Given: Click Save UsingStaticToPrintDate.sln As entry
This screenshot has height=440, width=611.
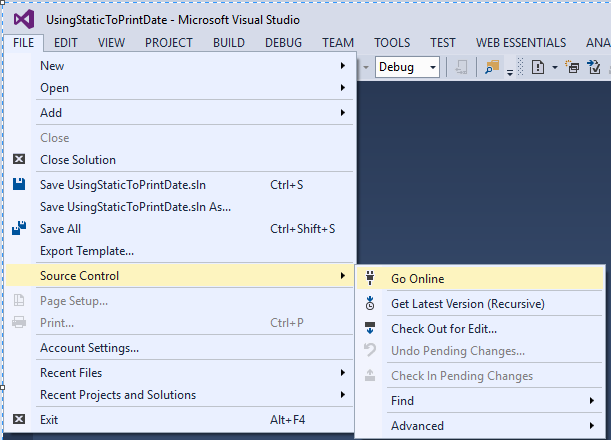Looking at the screenshot, I should pyautogui.click(x=135, y=207).
